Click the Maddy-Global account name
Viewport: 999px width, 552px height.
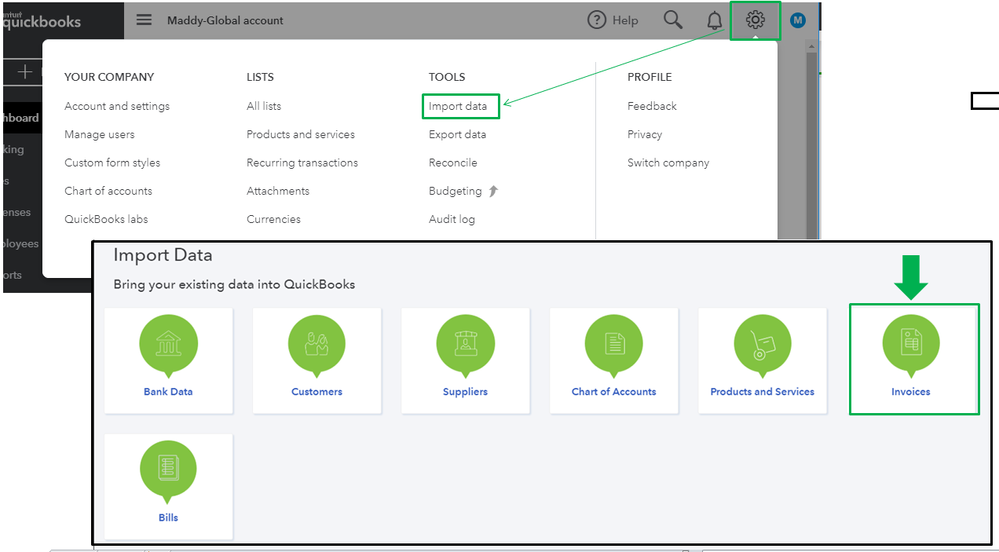tap(226, 20)
